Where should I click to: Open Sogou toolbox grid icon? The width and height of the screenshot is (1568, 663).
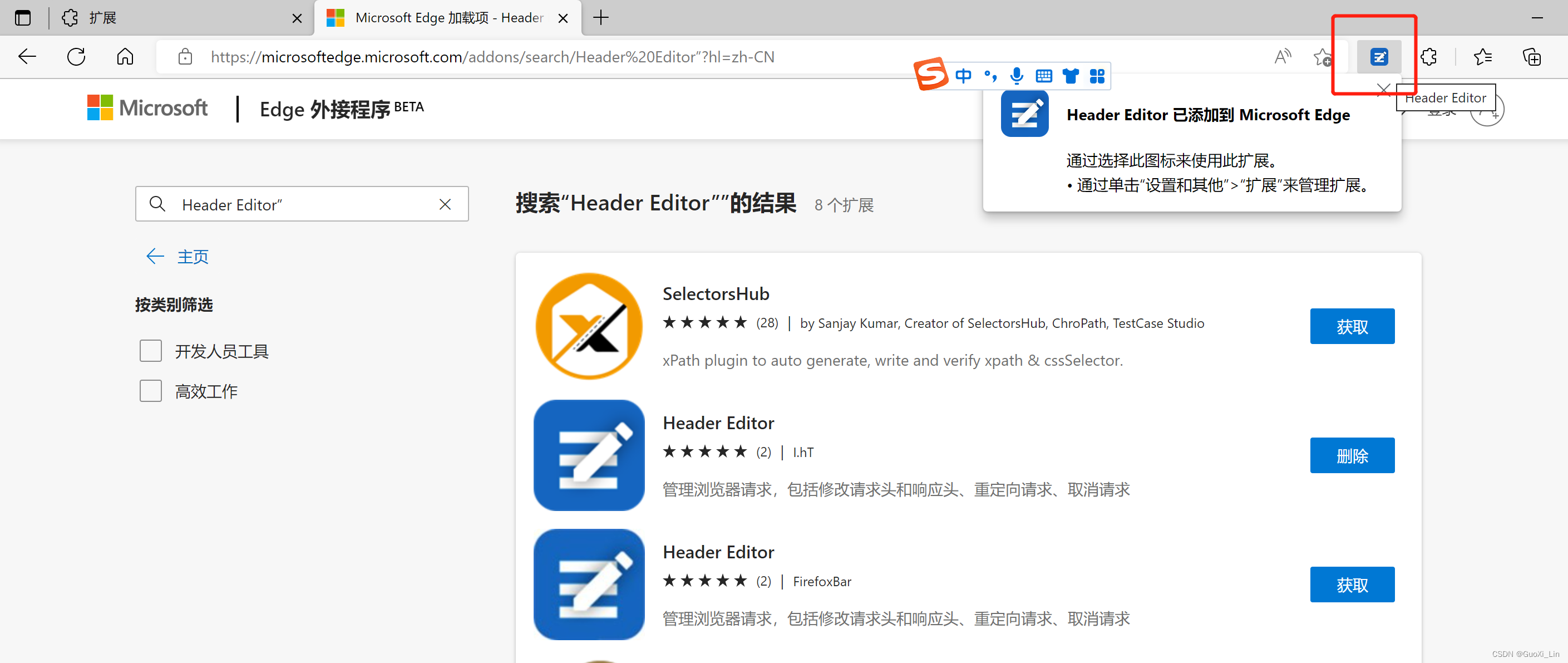point(1097,76)
